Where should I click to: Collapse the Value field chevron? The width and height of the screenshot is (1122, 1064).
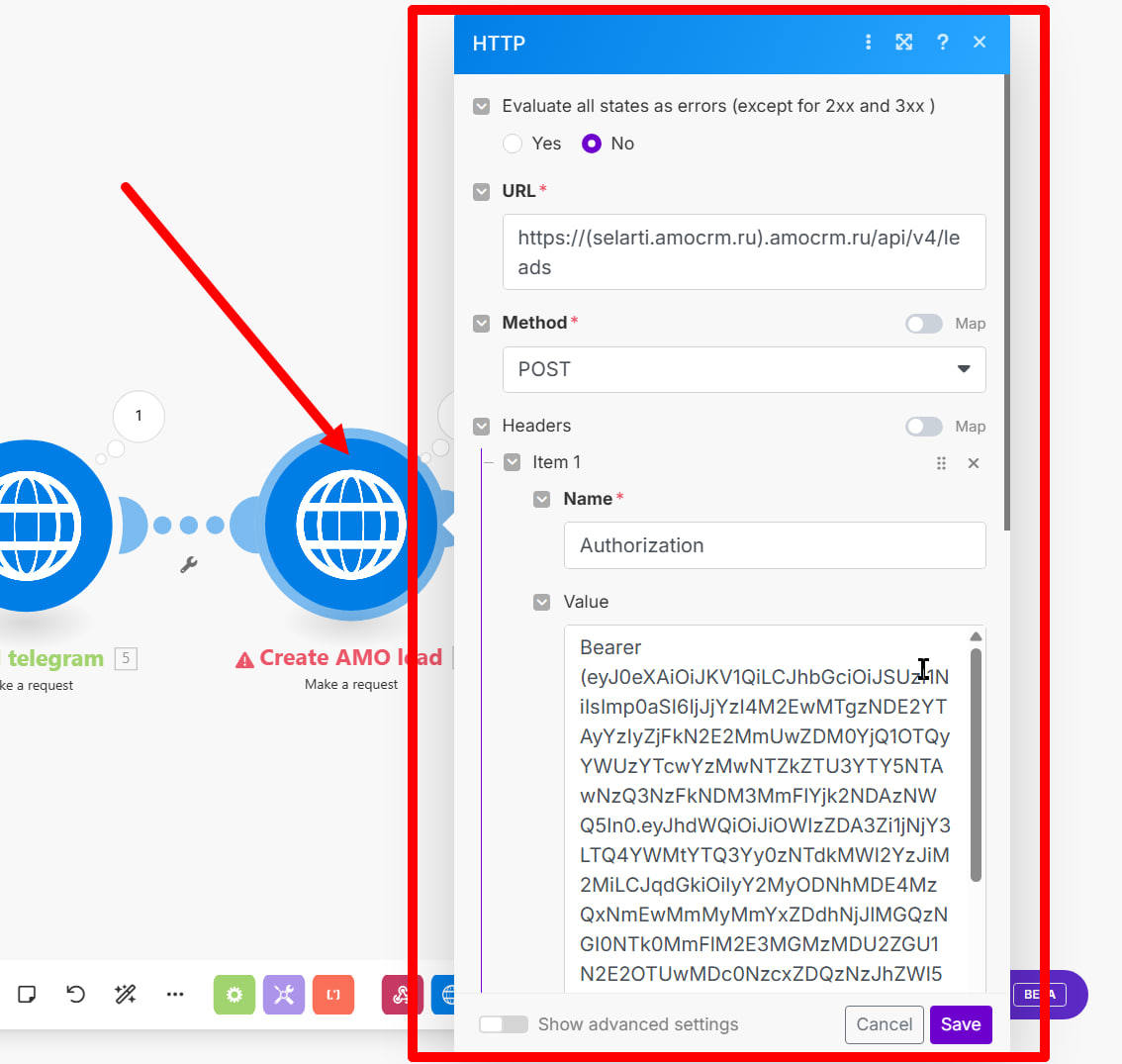coord(541,602)
